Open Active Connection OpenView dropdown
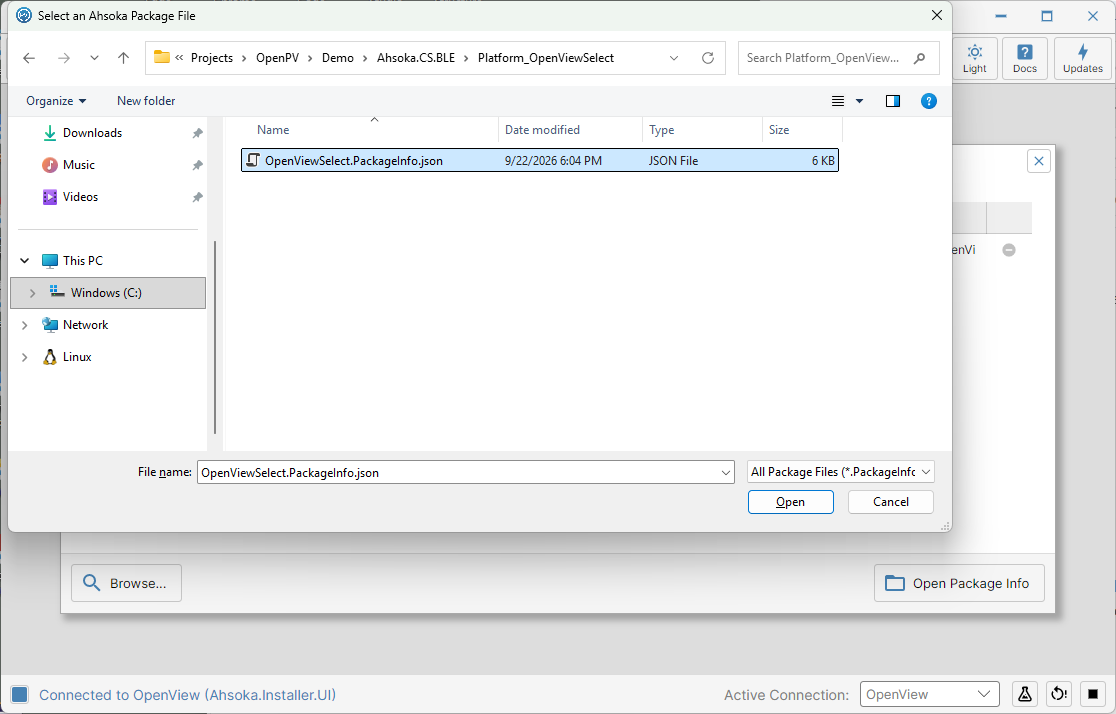This screenshot has width=1116, height=714. click(x=929, y=694)
